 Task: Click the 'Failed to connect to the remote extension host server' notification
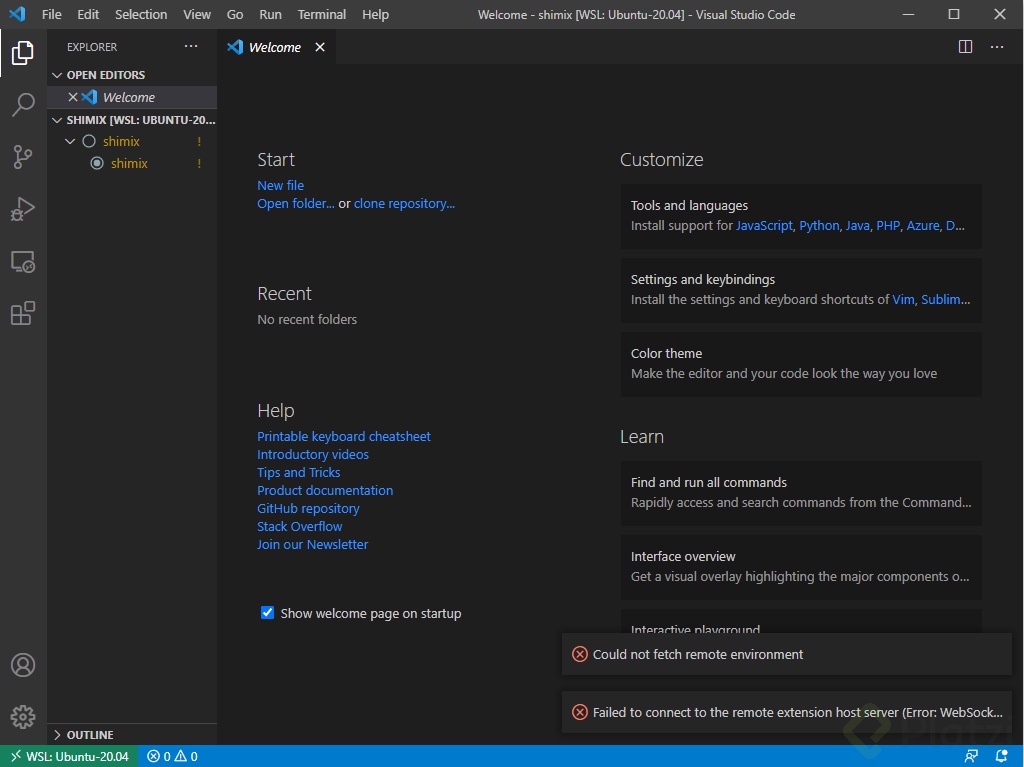pyautogui.click(x=786, y=712)
